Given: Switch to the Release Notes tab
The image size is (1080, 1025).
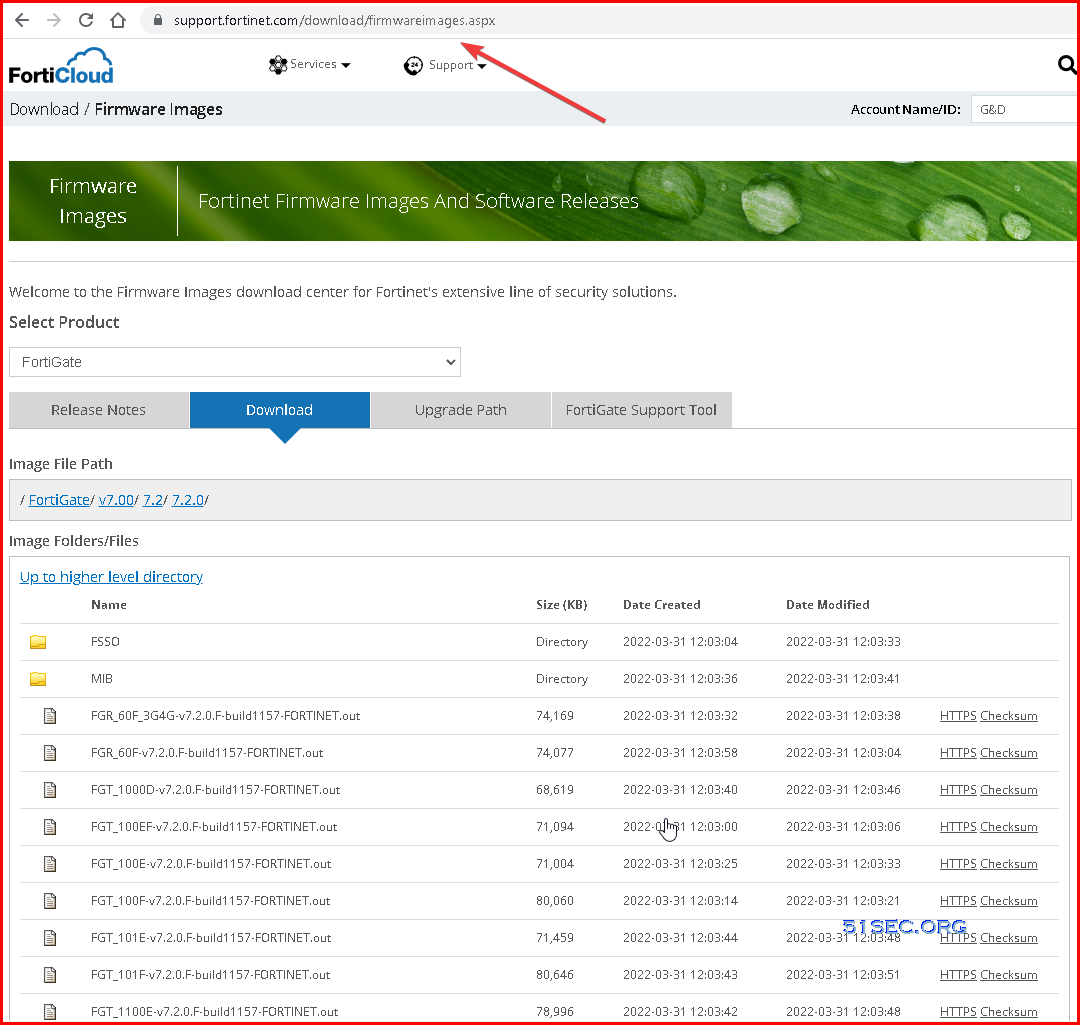Looking at the screenshot, I should 98,410.
